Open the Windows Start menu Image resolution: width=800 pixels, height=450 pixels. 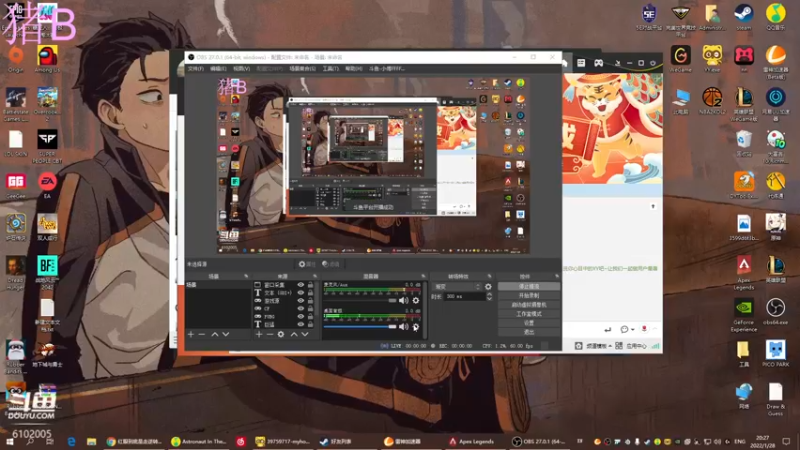point(9,442)
